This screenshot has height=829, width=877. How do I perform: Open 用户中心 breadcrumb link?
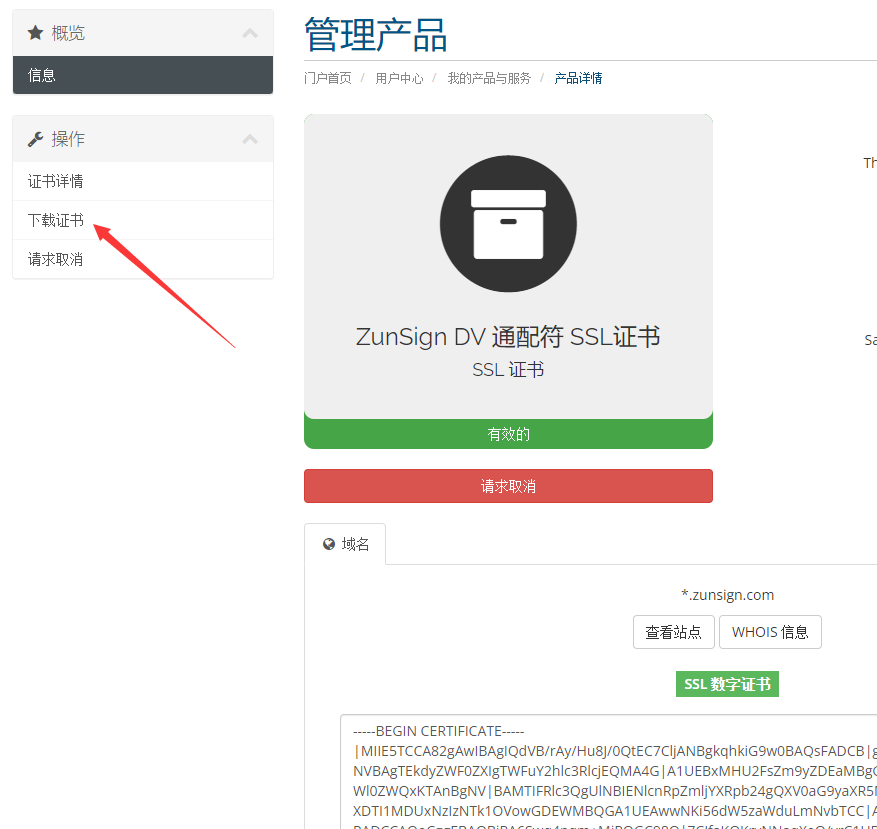point(399,78)
